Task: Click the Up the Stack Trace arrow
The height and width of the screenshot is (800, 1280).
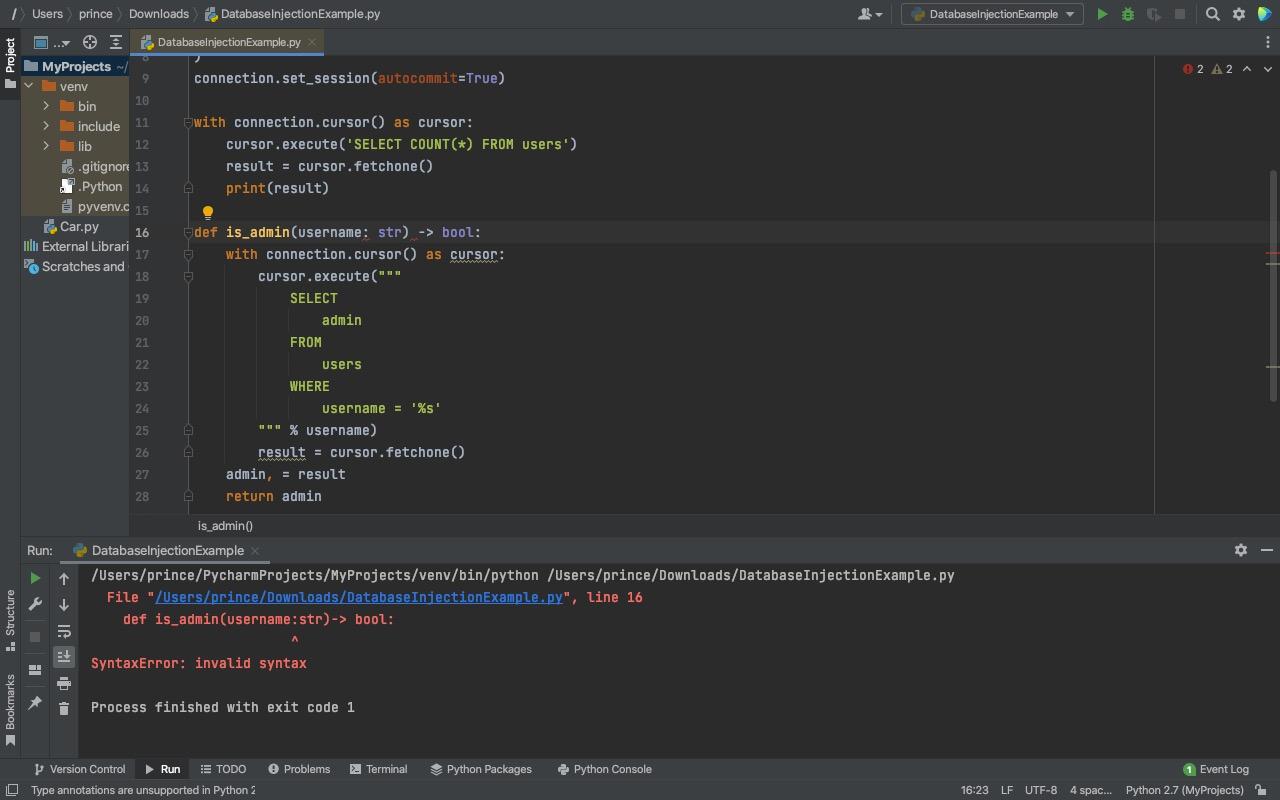Action: pyautogui.click(x=64, y=579)
